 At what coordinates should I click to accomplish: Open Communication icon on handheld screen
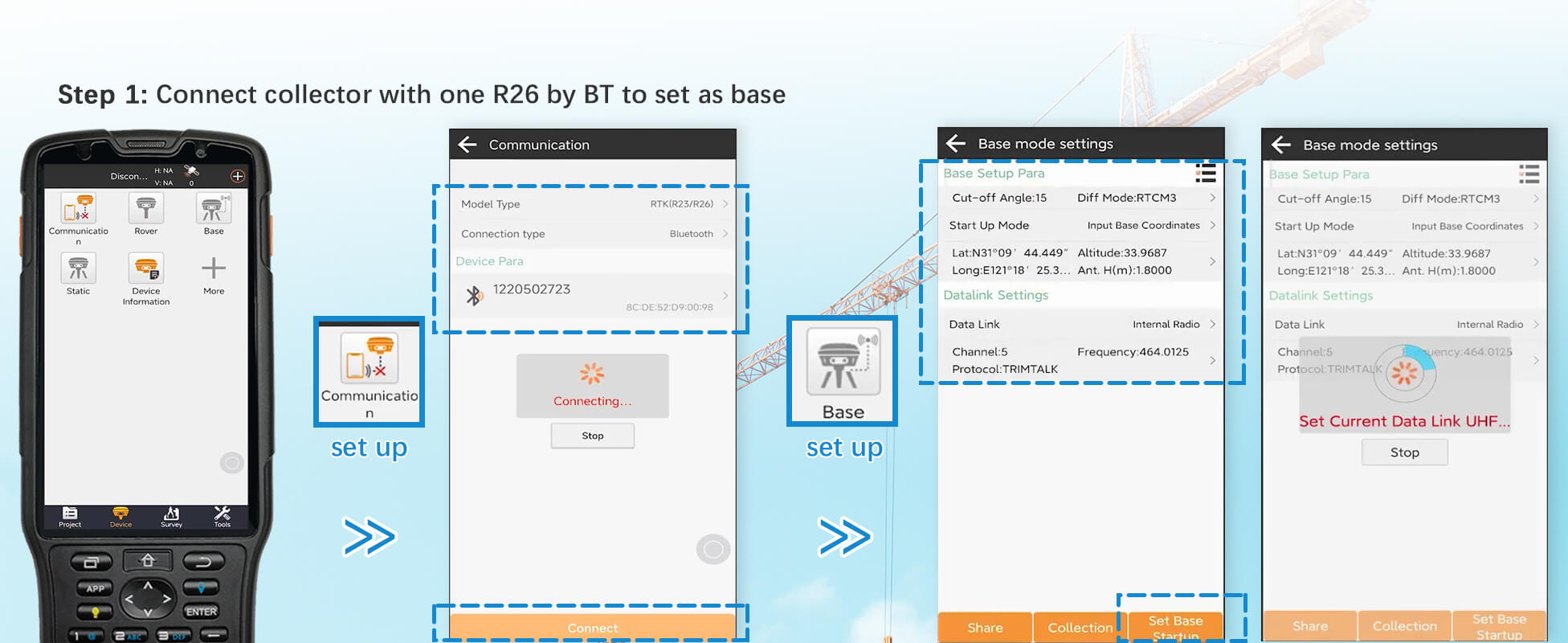(x=79, y=209)
